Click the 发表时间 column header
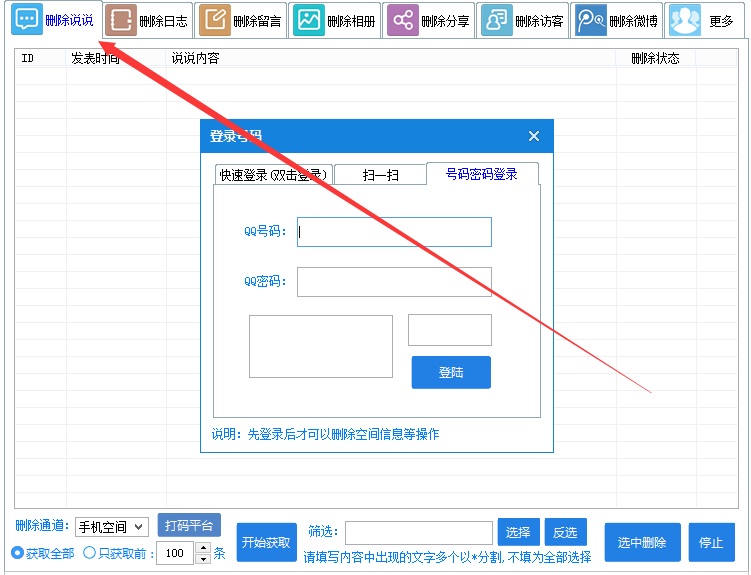Screen dimensions: 751x575 [x=116, y=58]
